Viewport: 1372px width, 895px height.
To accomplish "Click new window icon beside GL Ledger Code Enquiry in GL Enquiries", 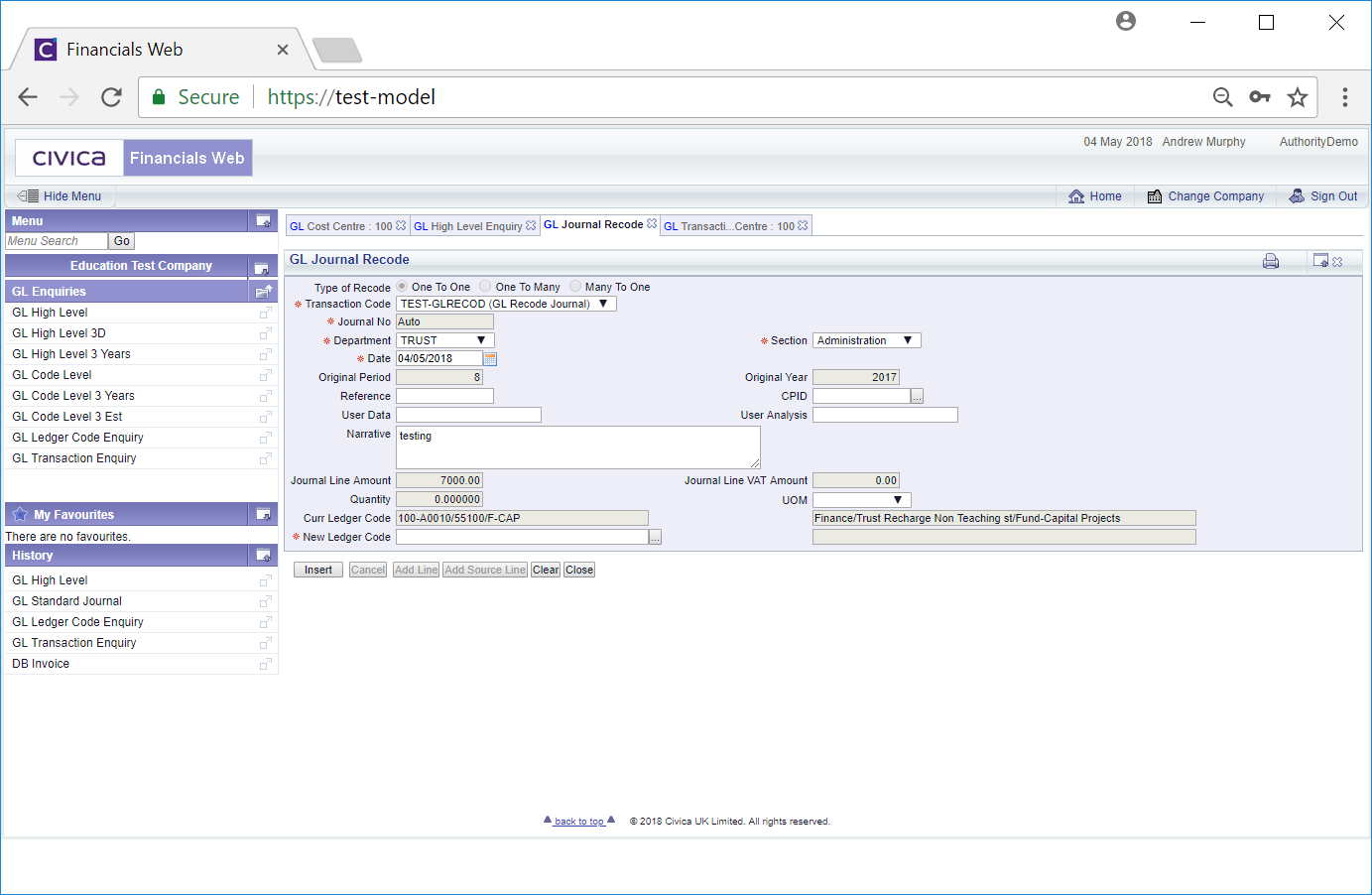I will tap(265, 438).
